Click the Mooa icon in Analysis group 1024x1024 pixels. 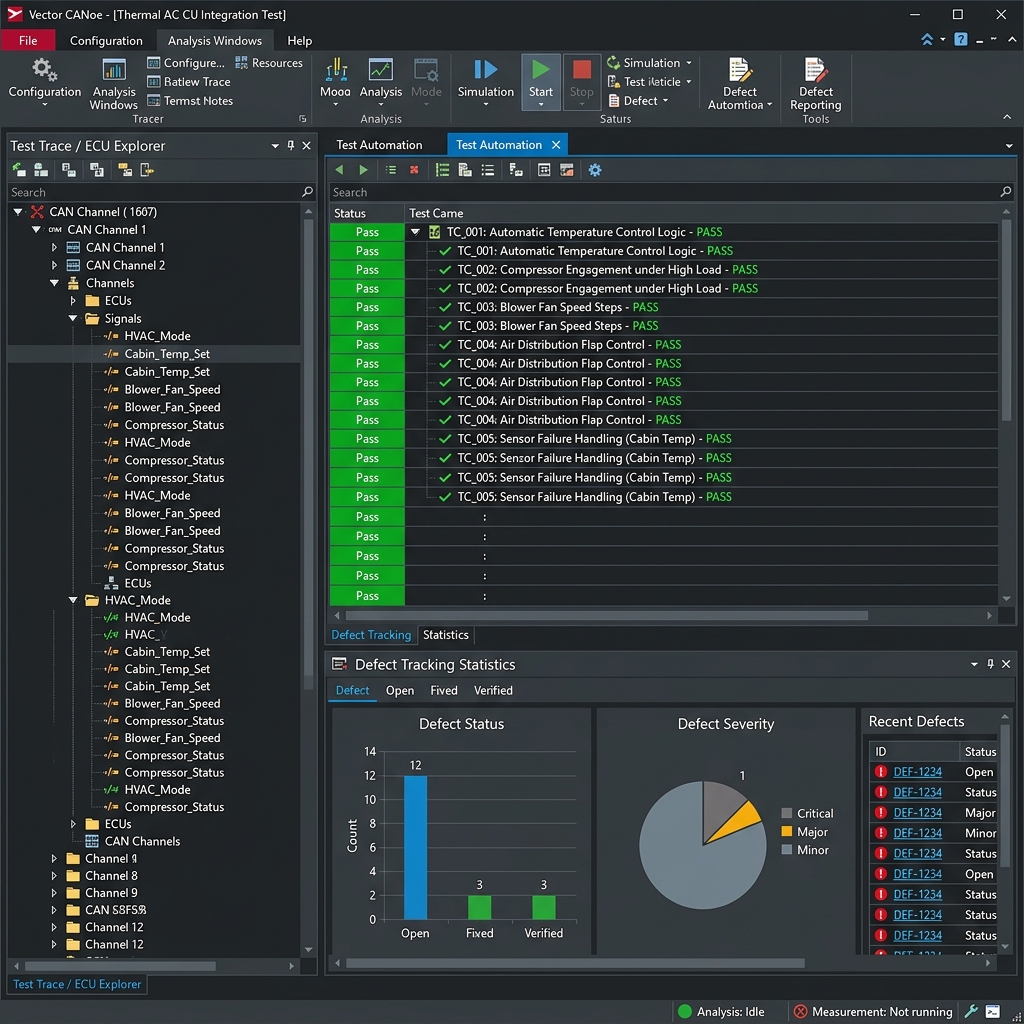coord(336,69)
